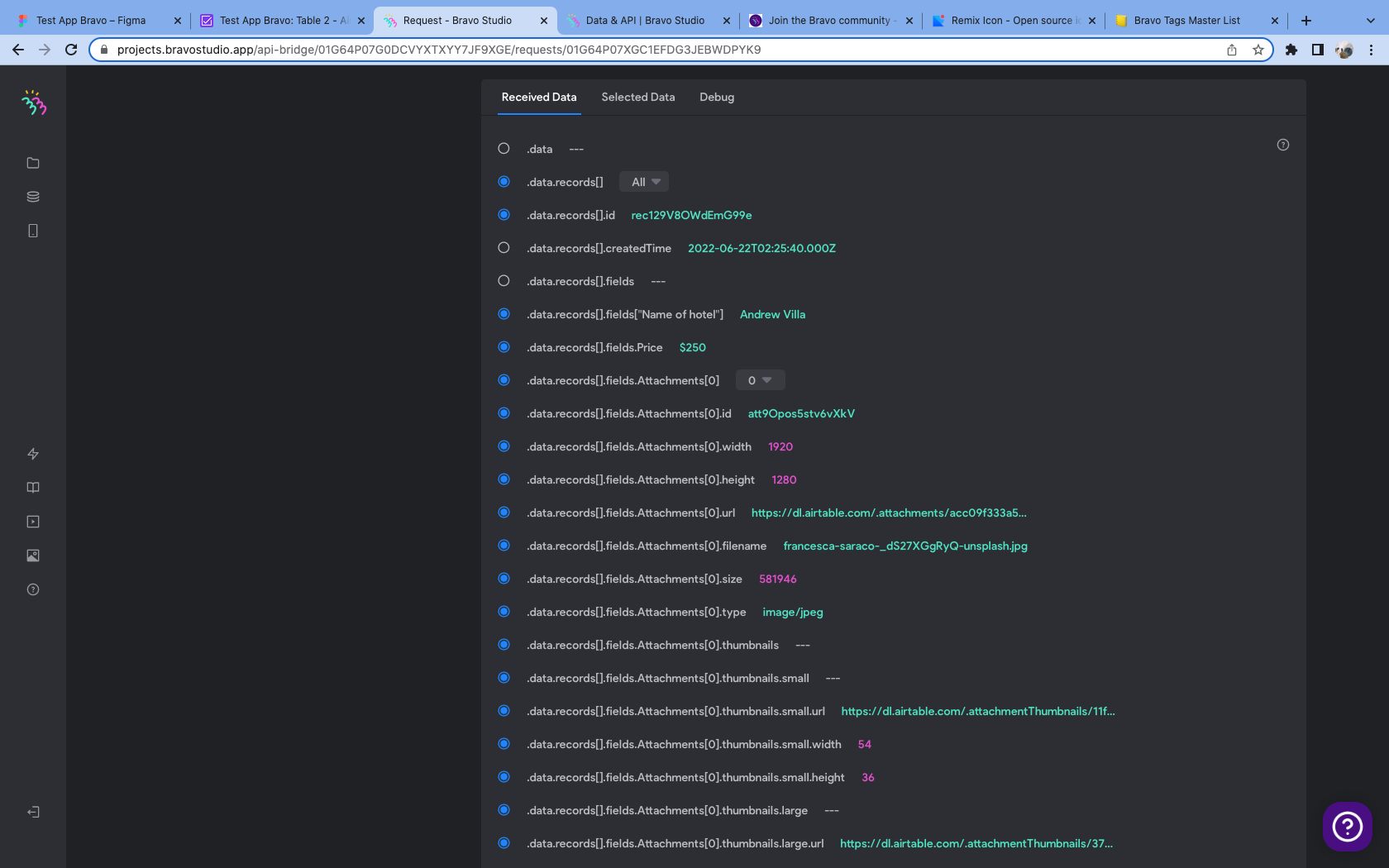Click the thumbnails.large.url link value

(976, 843)
